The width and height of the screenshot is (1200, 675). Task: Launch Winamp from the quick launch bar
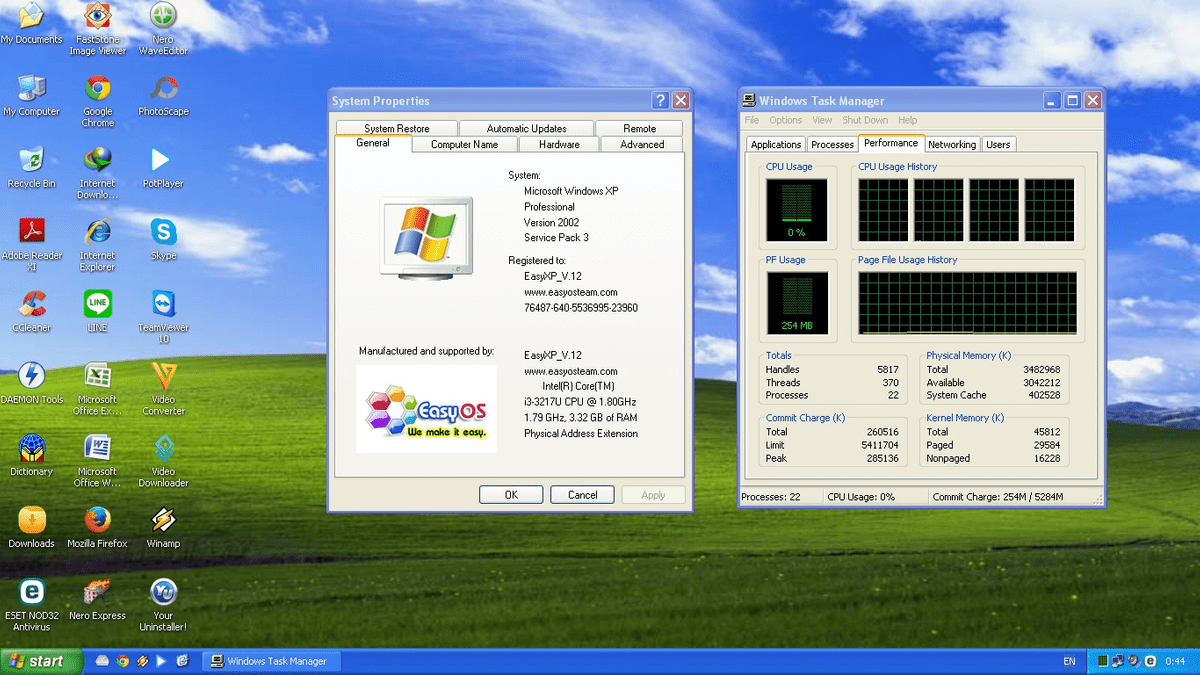point(142,661)
